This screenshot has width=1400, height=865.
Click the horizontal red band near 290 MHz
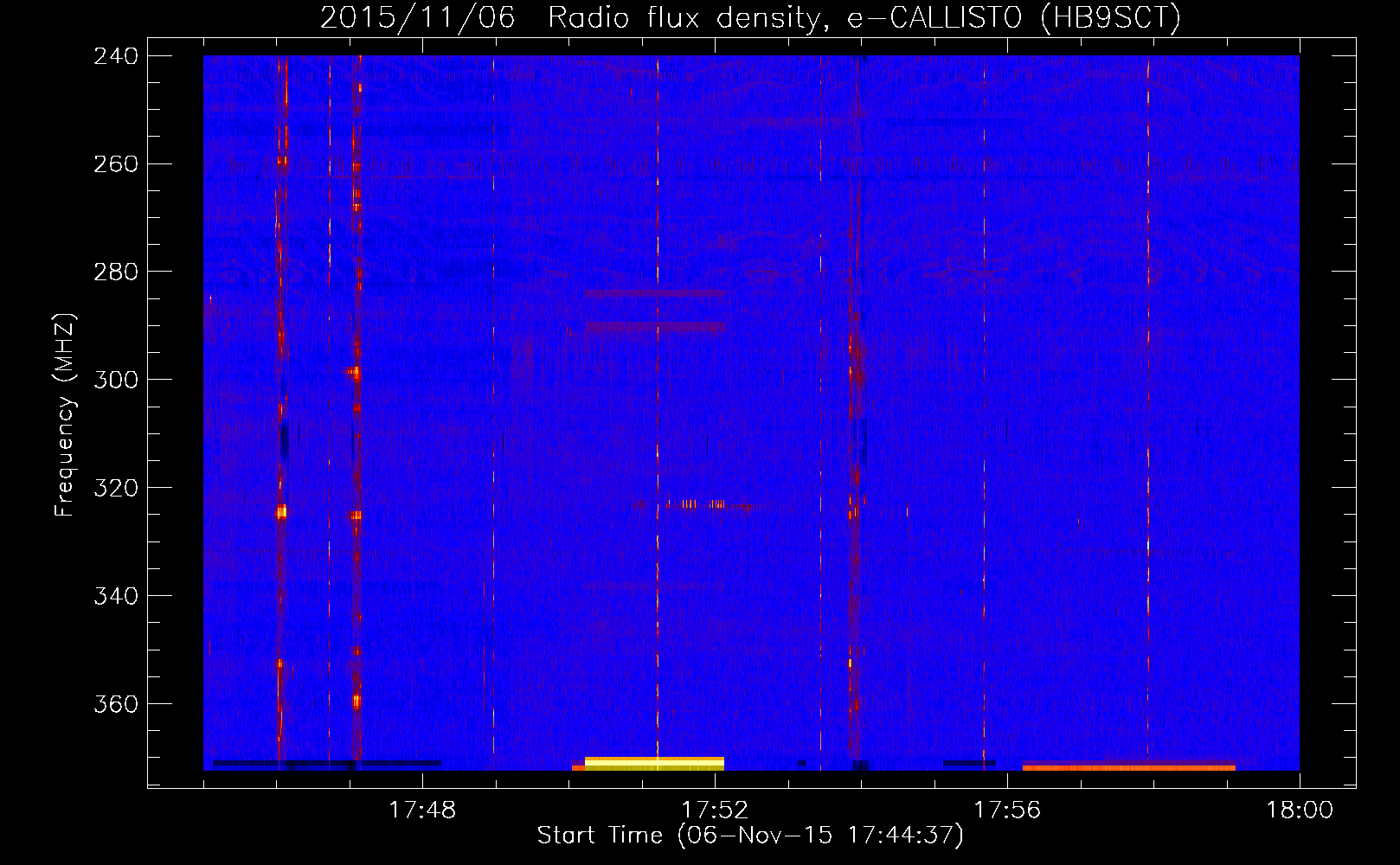pyautogui.click(x=655, y=327)
